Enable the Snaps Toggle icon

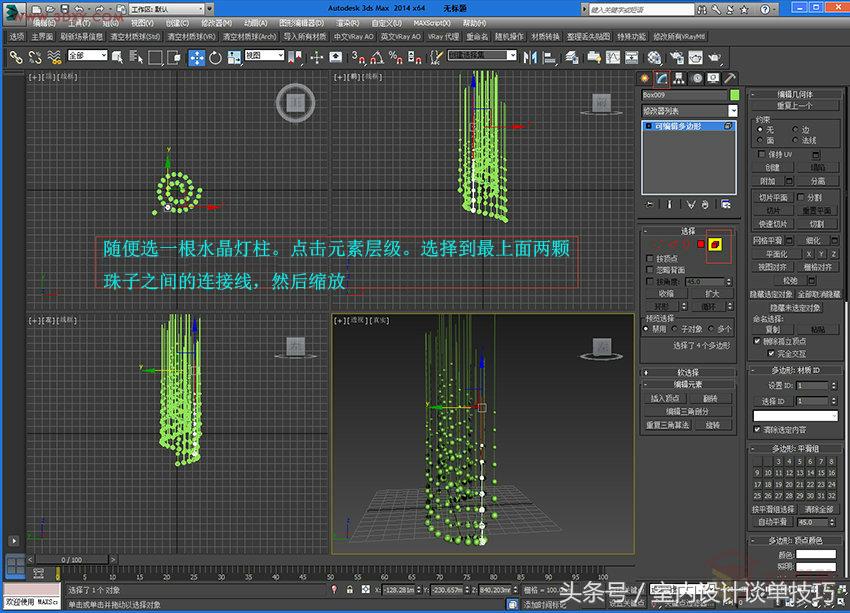tap(355, 59)
